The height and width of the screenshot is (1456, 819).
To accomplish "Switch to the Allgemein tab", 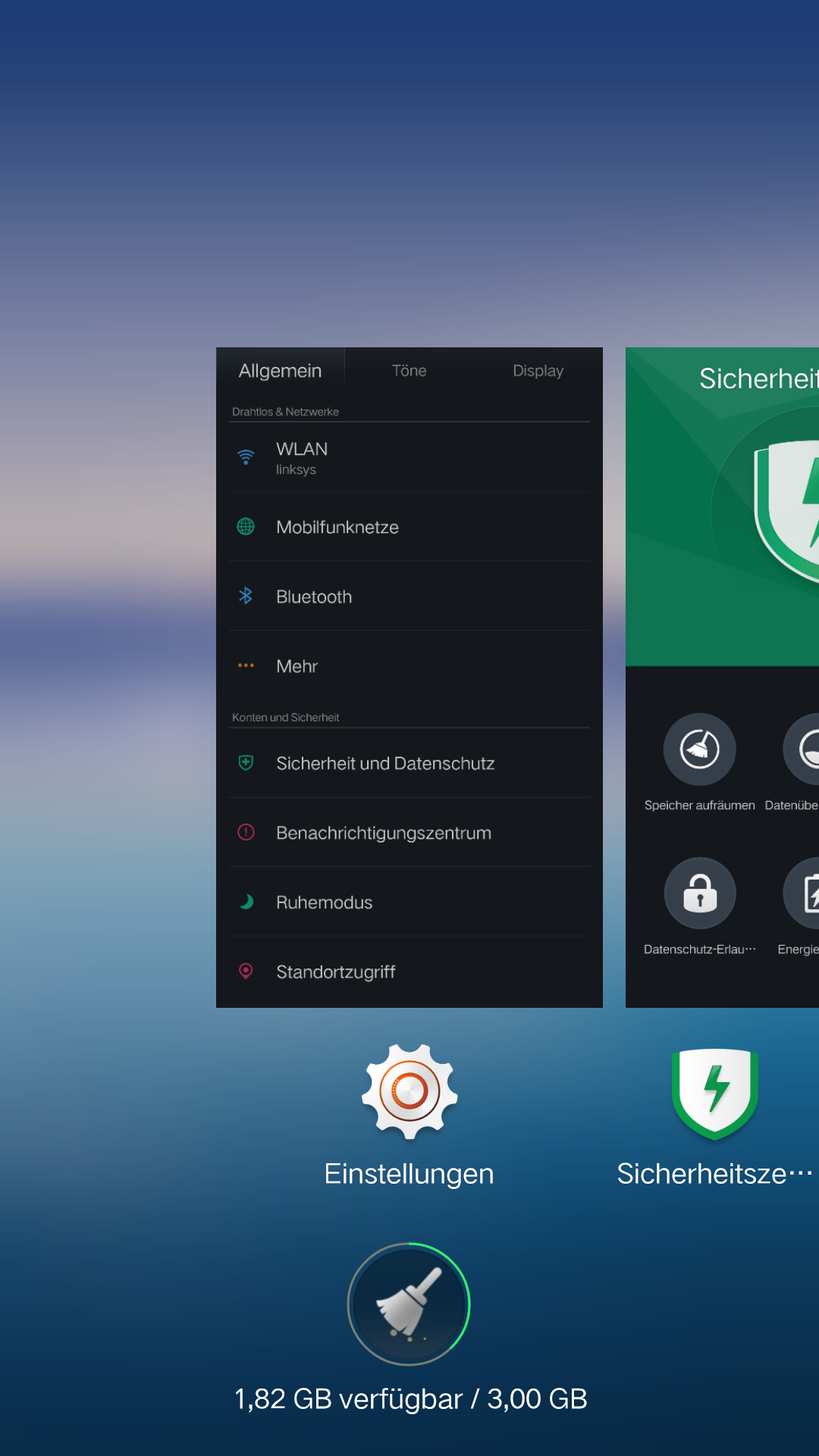I will pos(281,371).
